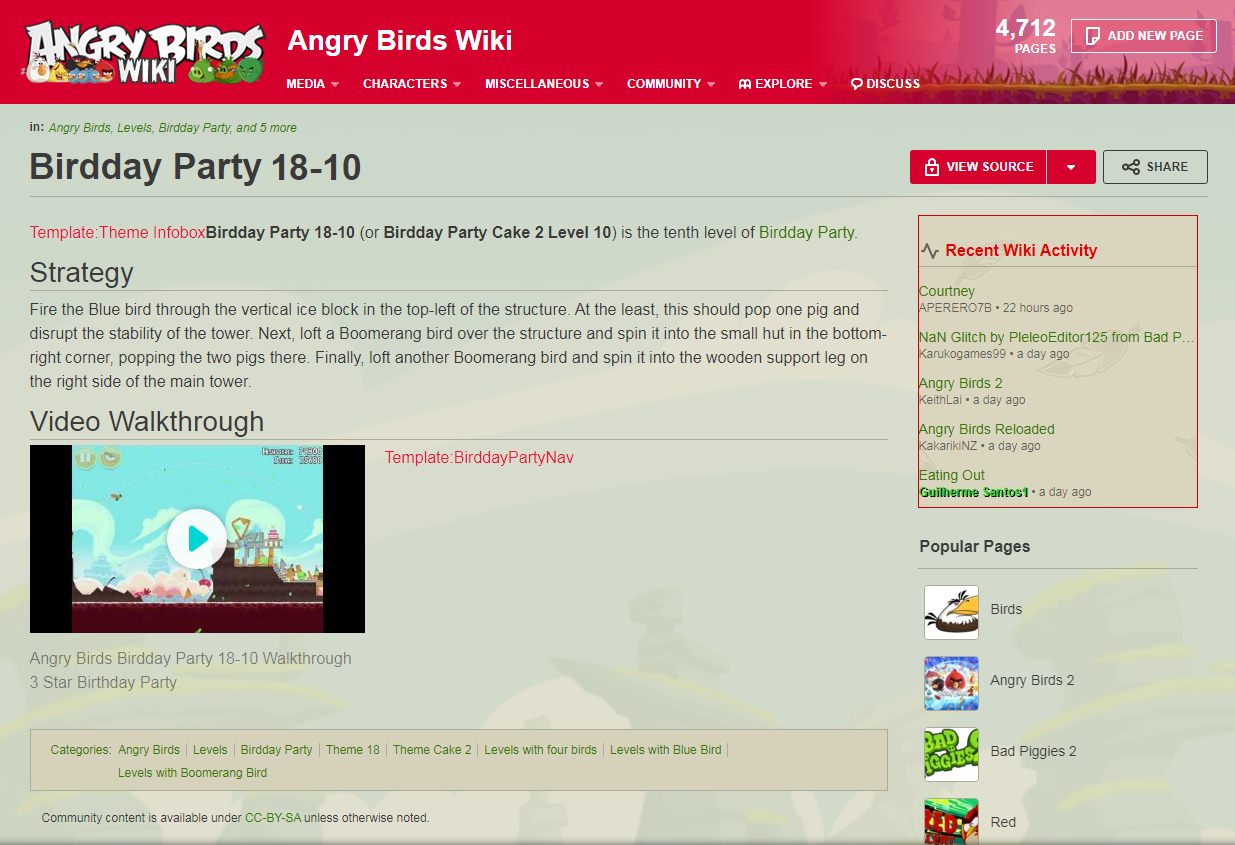Expand the Media menu
Image resolution: width=1235 pixels, height=845 pixels.
point(313,84)
